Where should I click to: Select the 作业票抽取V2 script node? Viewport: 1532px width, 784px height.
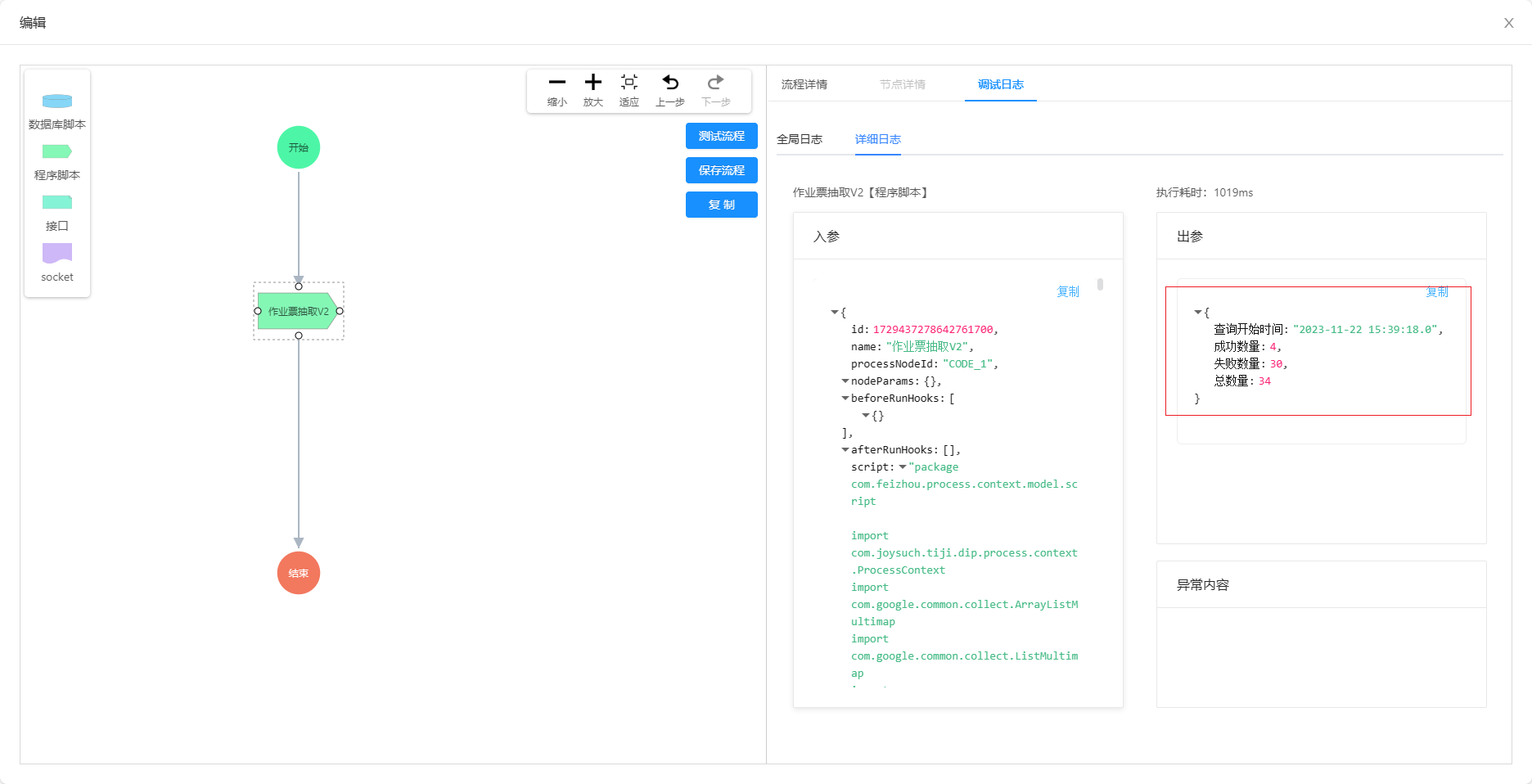point(298,311)
